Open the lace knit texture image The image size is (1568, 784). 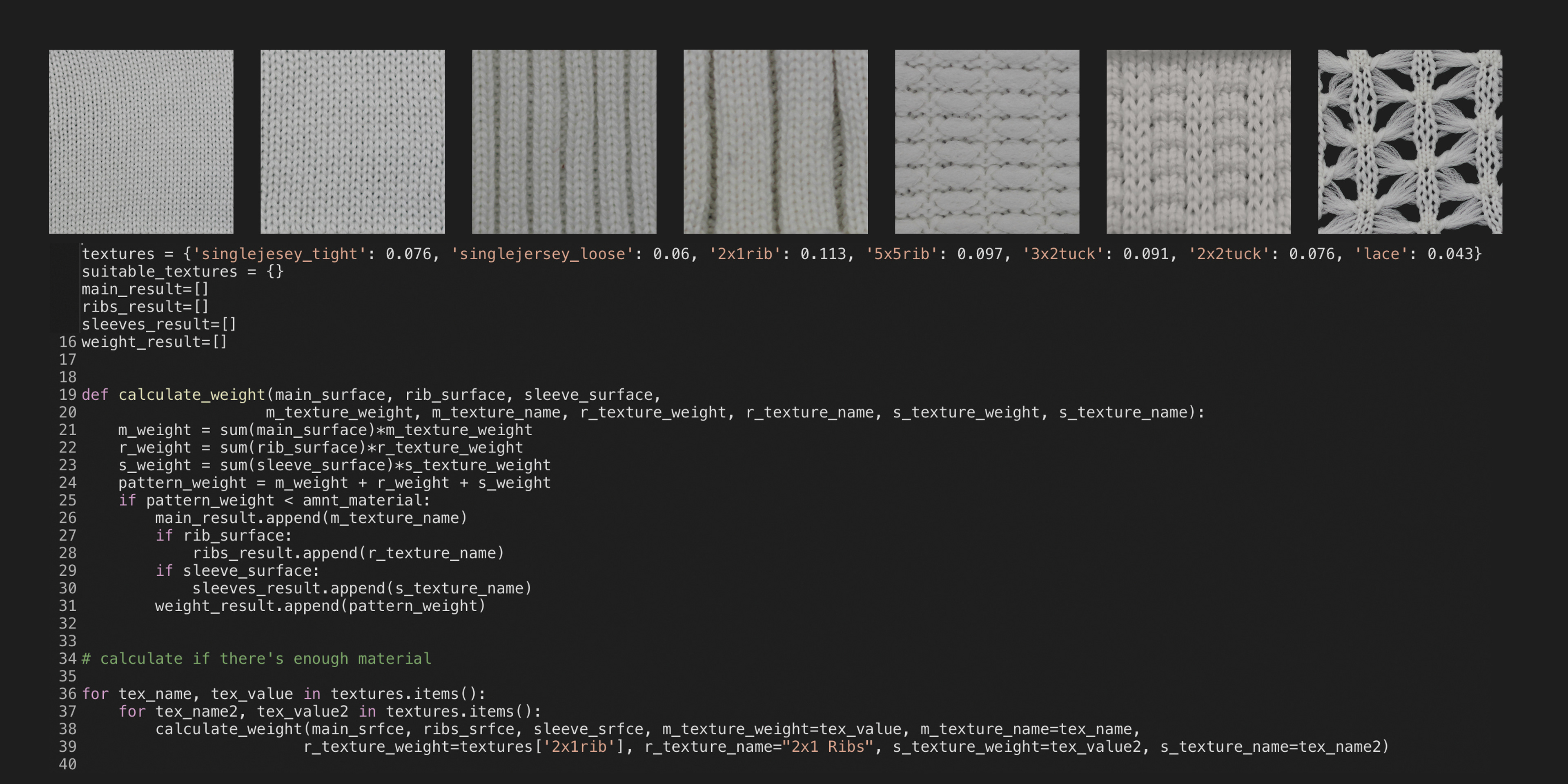[x=1410, y=142]
